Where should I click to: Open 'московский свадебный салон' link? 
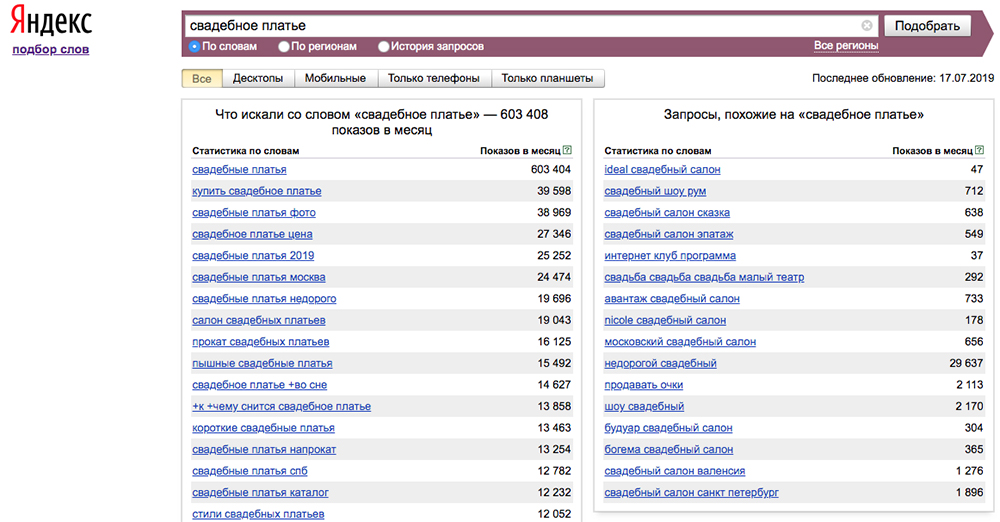680,342
